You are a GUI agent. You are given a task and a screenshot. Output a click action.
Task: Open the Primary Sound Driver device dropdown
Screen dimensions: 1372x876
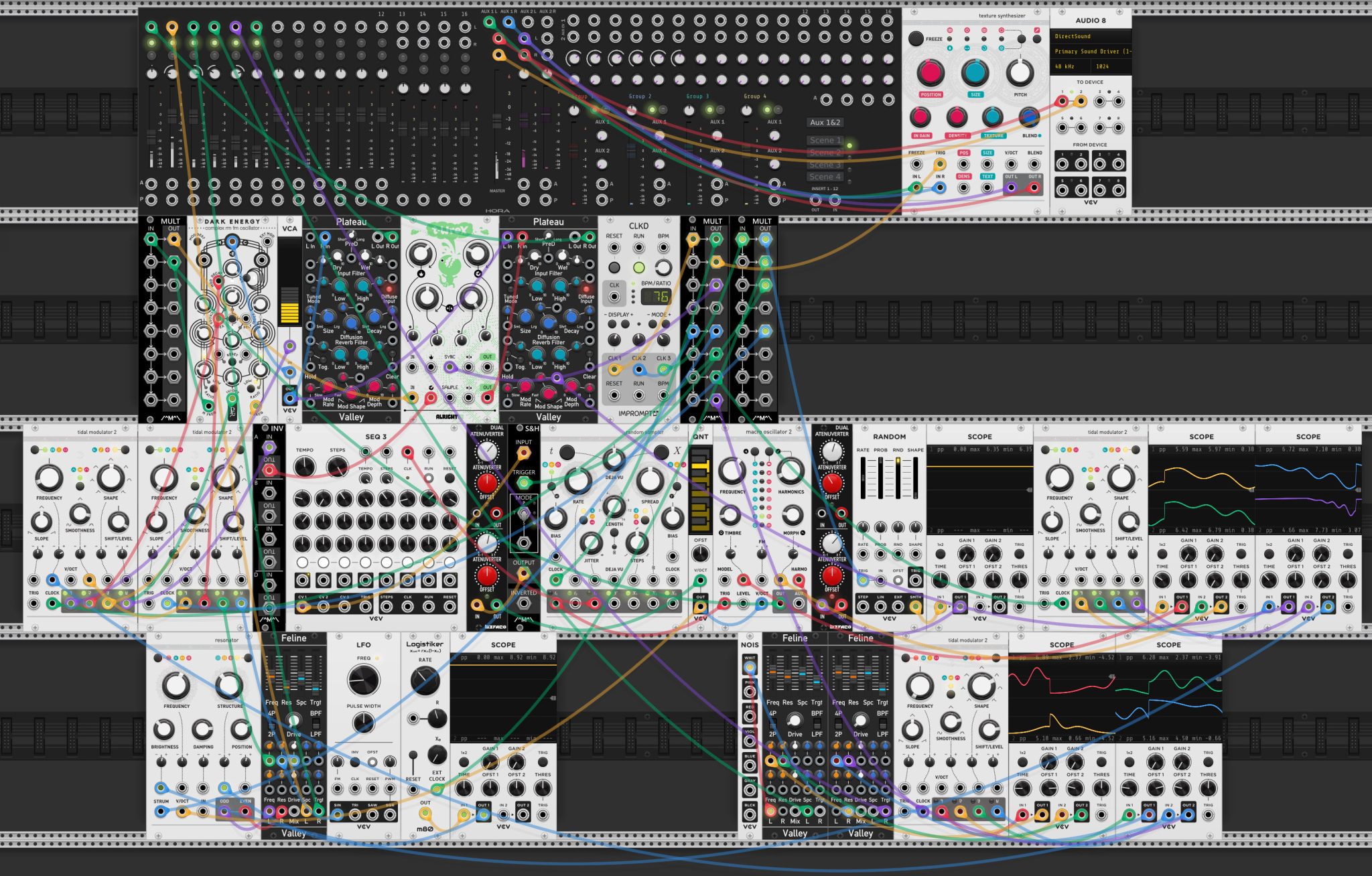click(1091, 51)
